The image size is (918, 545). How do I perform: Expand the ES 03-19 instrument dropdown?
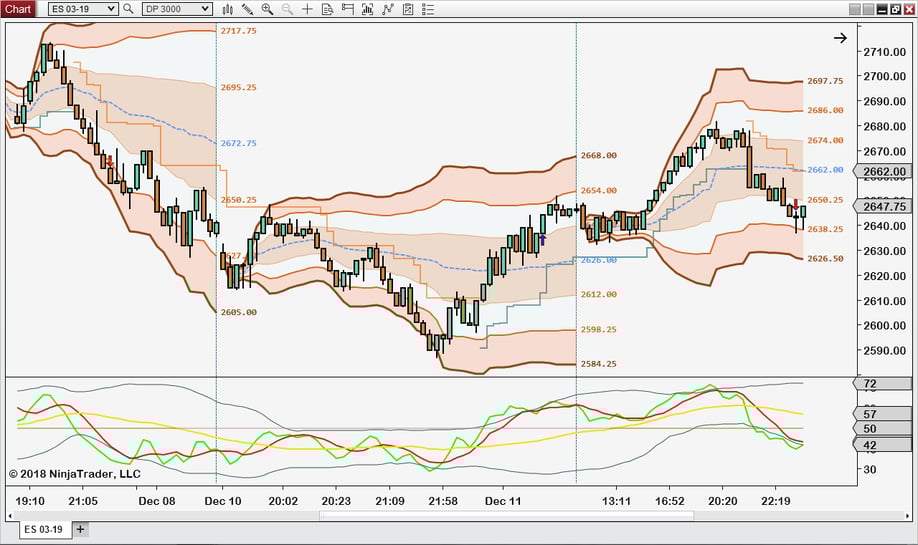(111, 9)
